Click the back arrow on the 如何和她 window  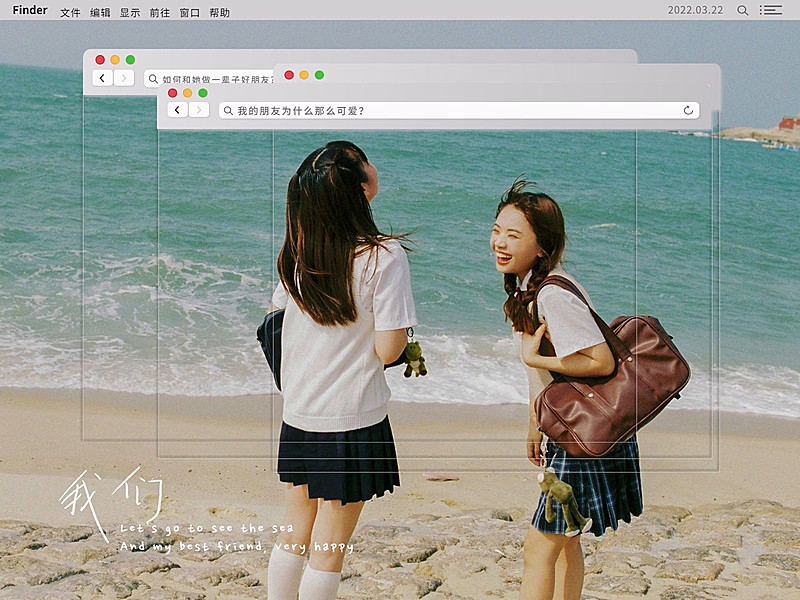click(x=103, y=78)
